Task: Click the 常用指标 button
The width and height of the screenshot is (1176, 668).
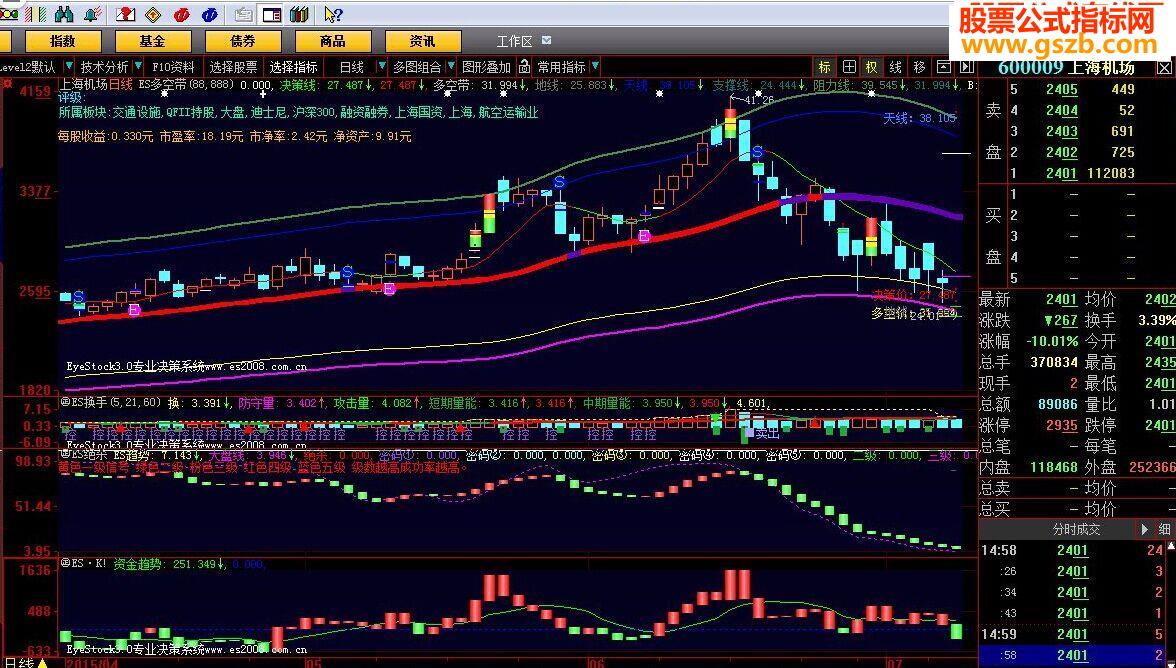Action: point(562,67)
